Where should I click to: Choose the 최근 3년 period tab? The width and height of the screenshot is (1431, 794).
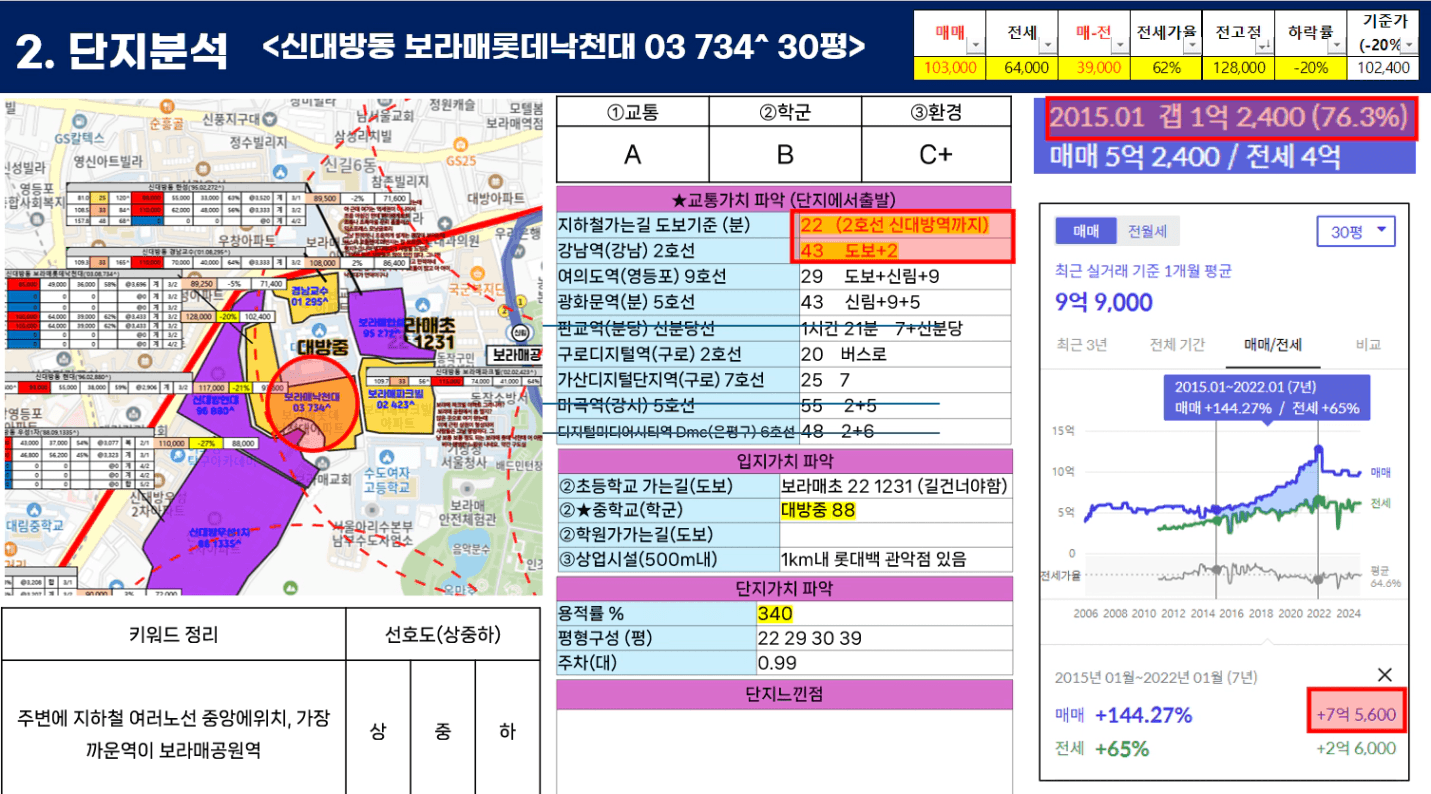click(x=1081, y=344)
